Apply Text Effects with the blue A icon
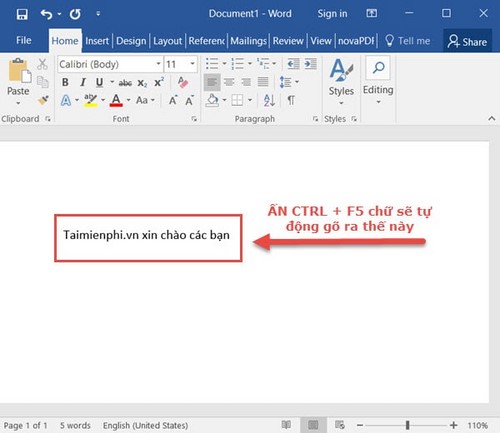This screenshot has height=433, width=500. tap(66, 100)
